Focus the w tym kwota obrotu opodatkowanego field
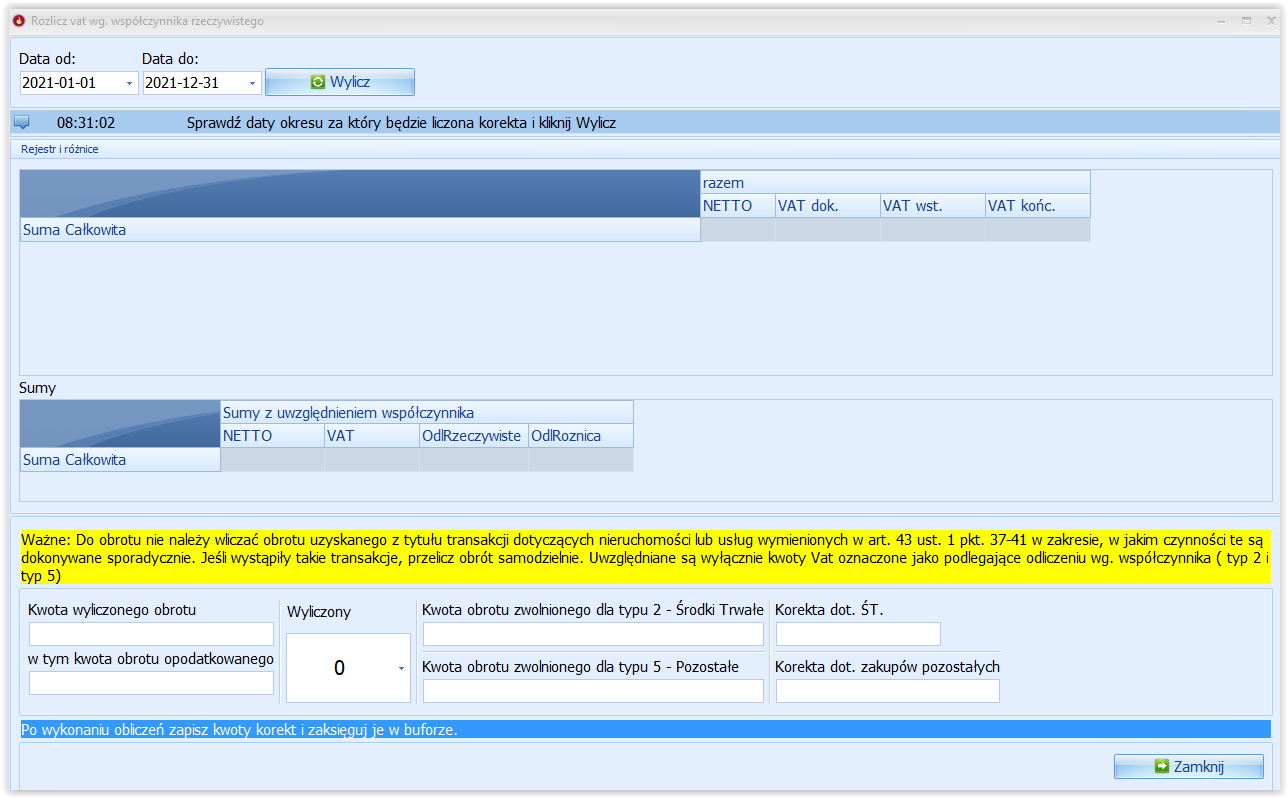The image size is (1288, 798). (x=151, y=683)
